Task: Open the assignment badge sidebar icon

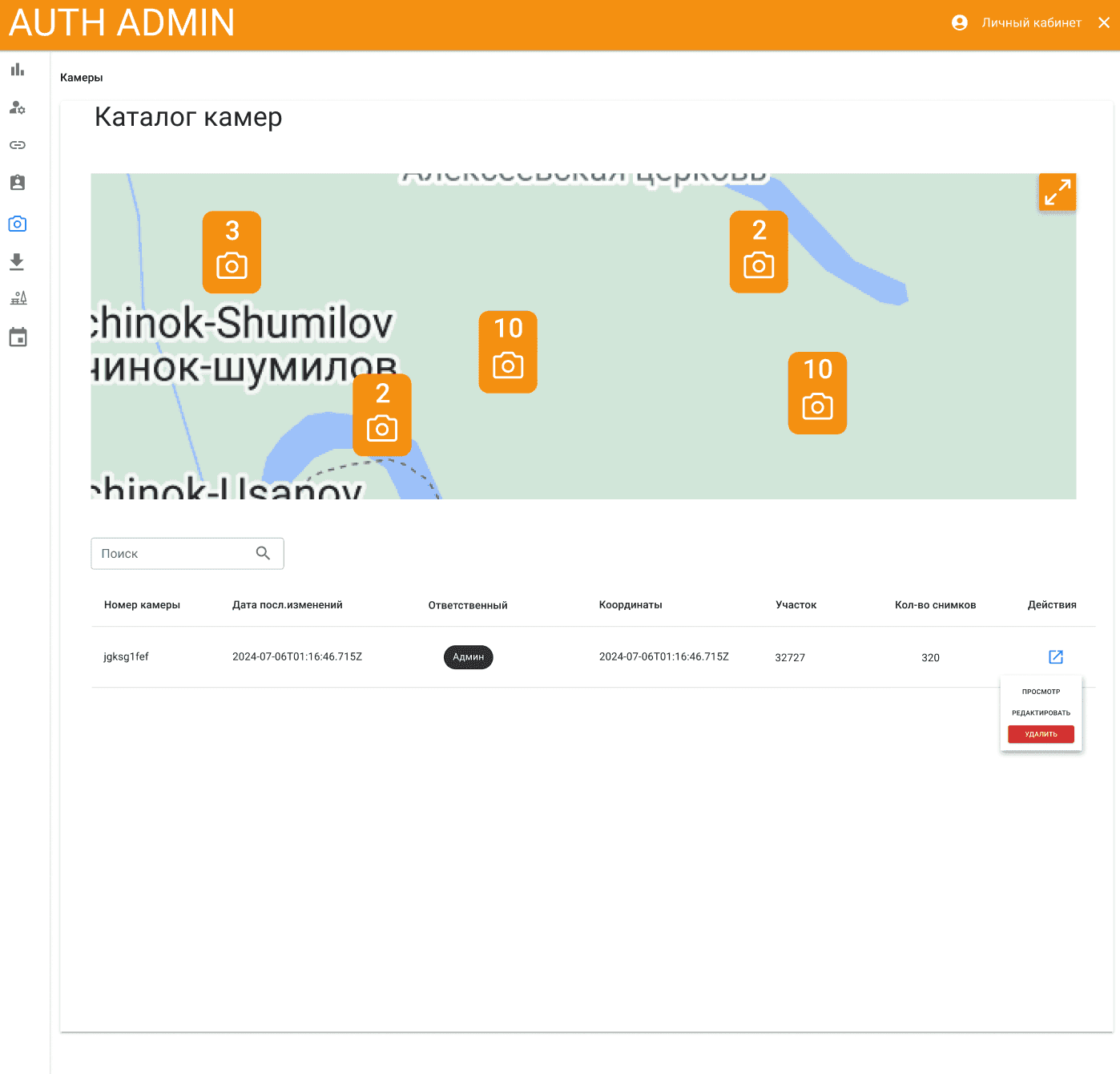Action: 18,183
